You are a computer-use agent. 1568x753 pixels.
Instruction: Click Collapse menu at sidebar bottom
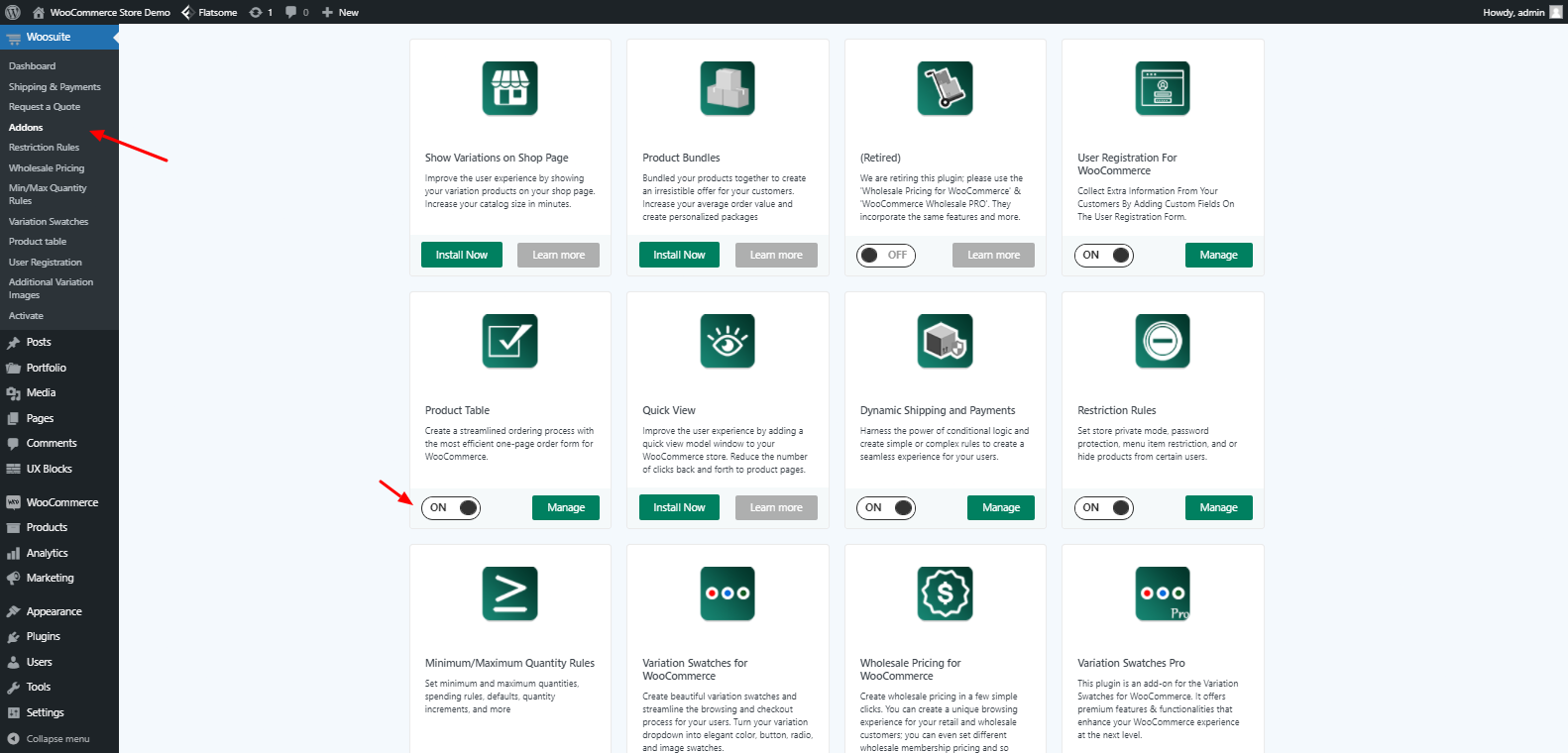pyautogui.click(x=57, y=739)
